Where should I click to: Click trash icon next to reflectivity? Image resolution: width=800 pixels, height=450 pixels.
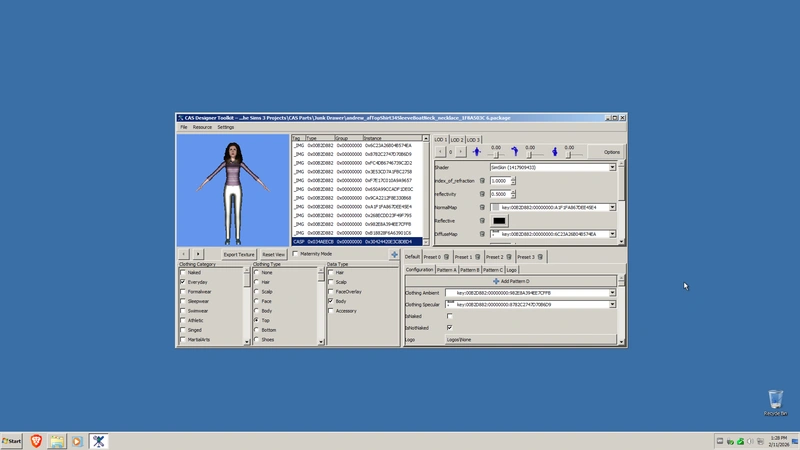[x=482, y=194]
